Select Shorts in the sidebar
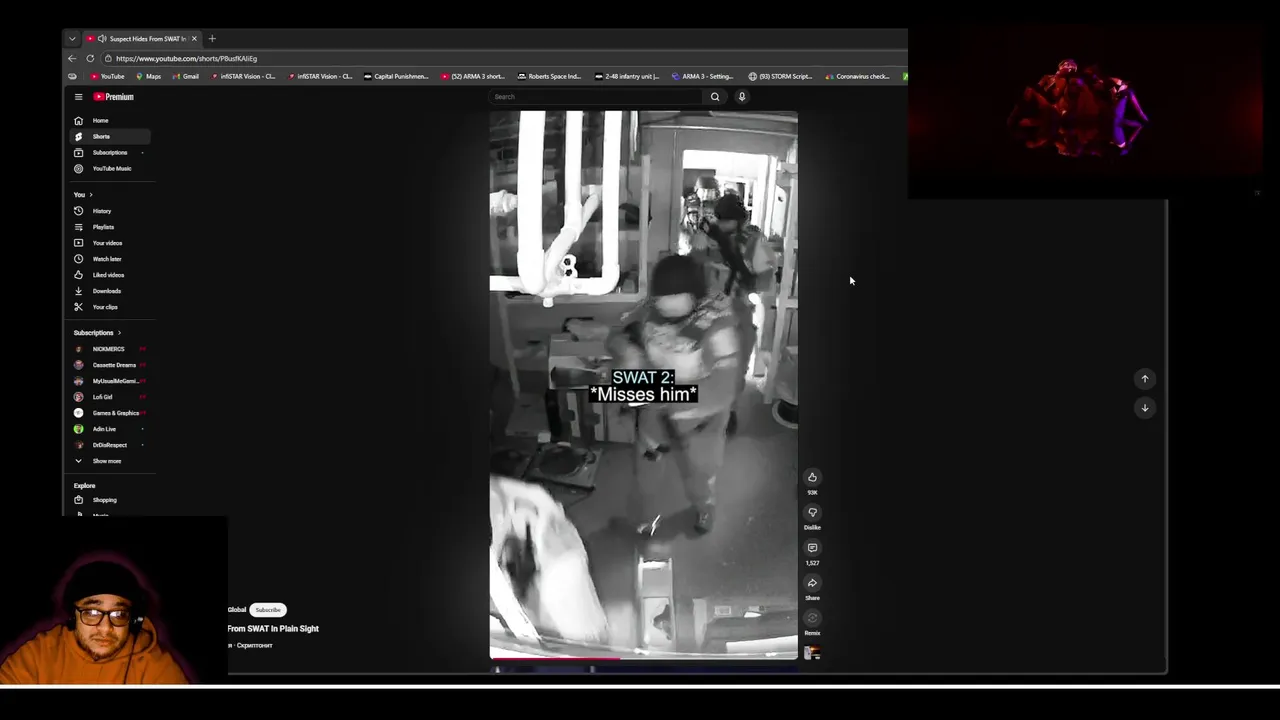The height and width of the screenshot is (720, 1280). coord(110,136)
